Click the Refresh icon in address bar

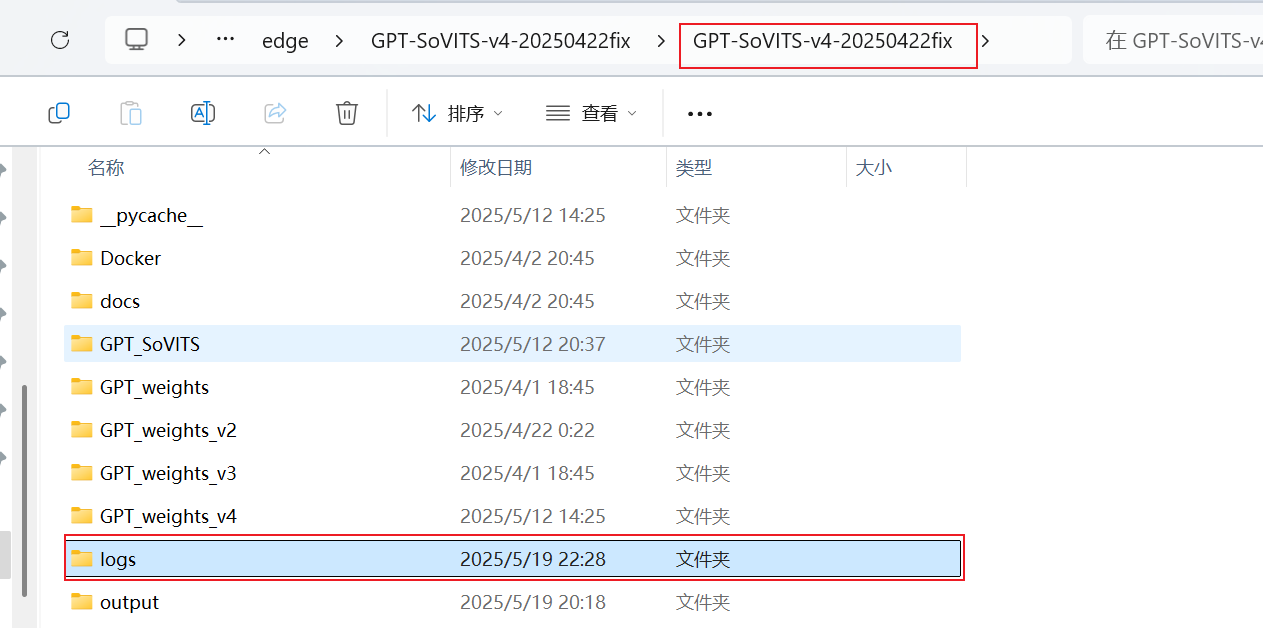coord(60,40)
